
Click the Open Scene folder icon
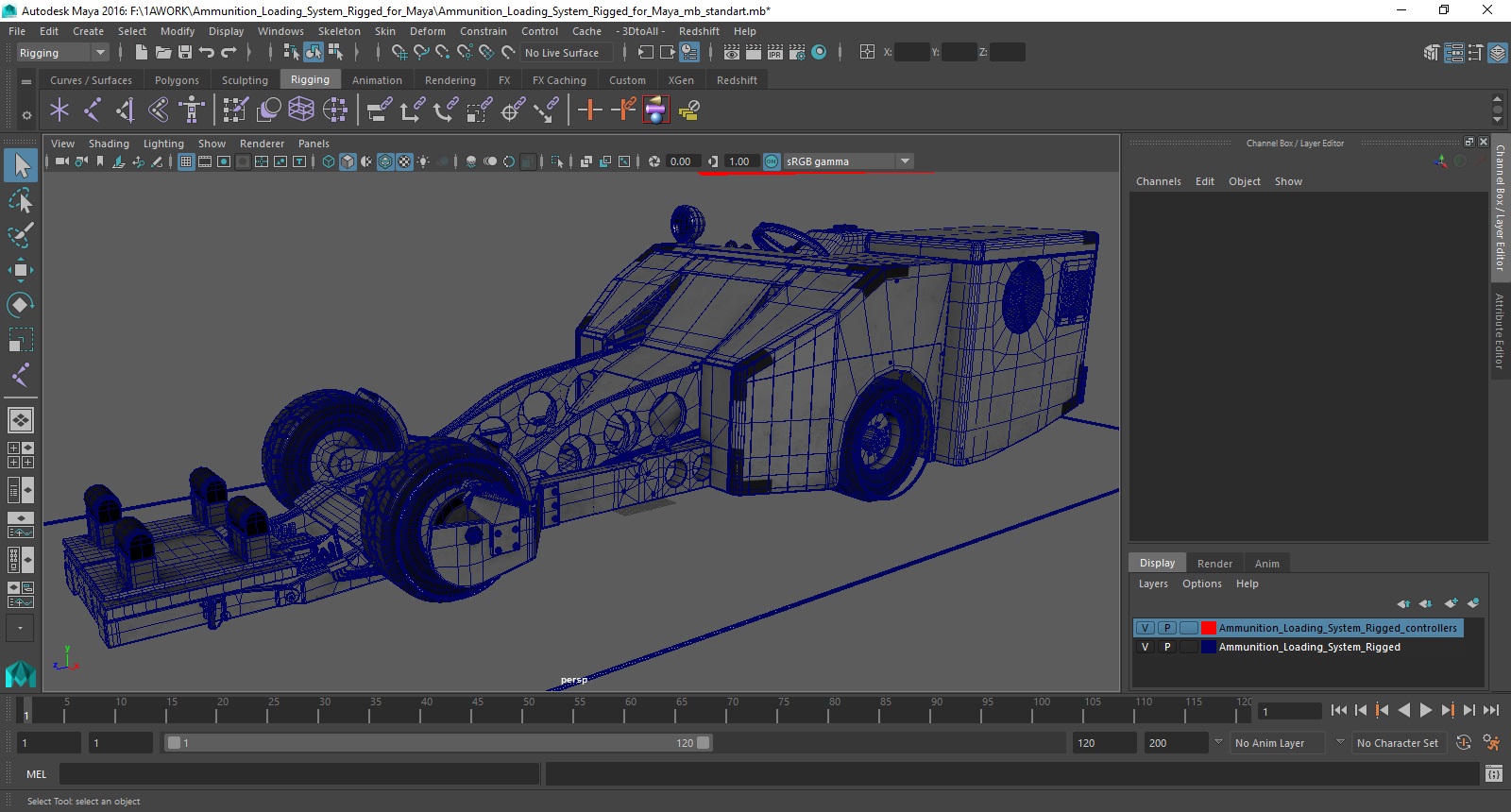click(162, 53)
